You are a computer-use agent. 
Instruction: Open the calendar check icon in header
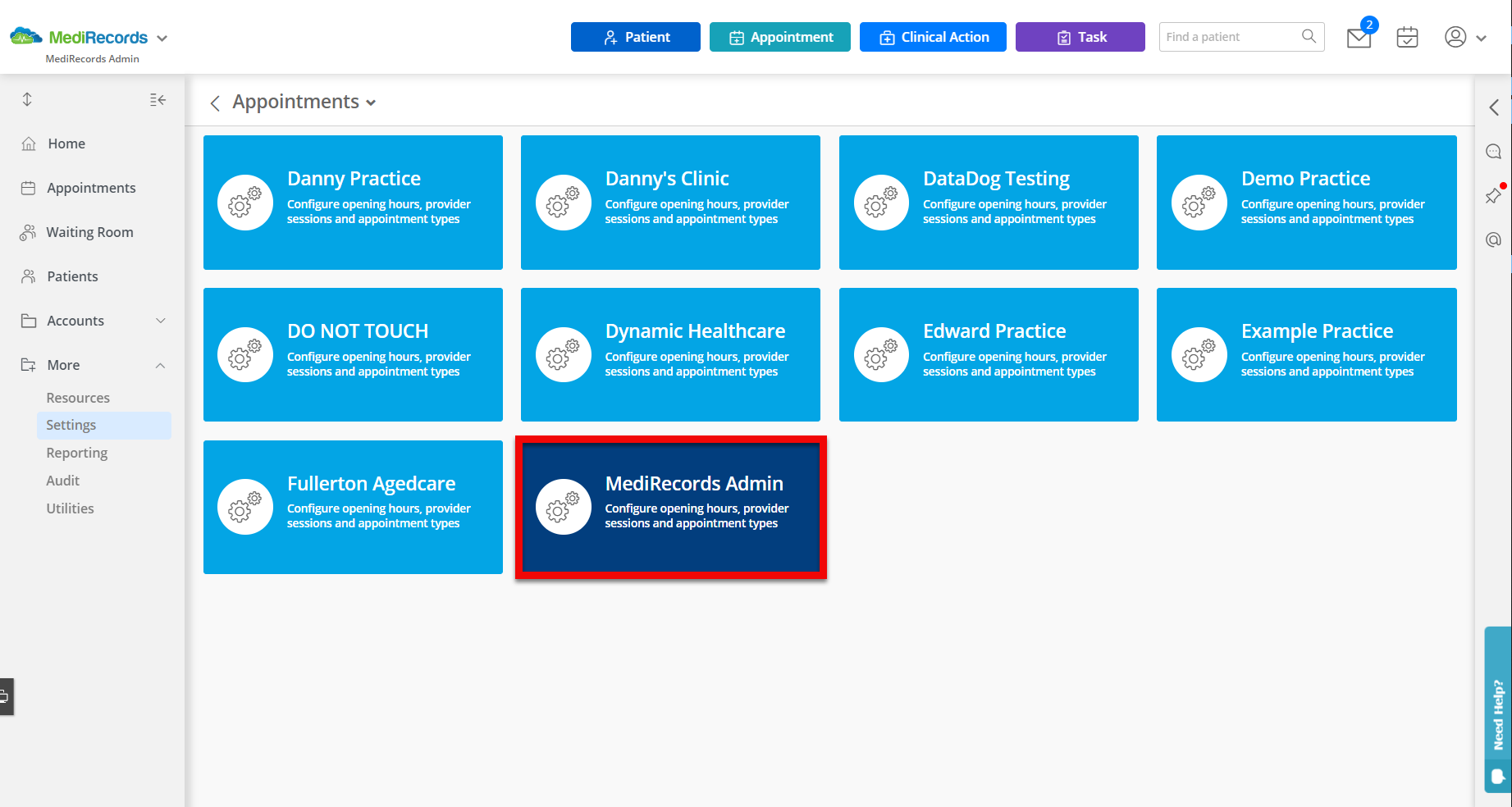point(1407,37)
